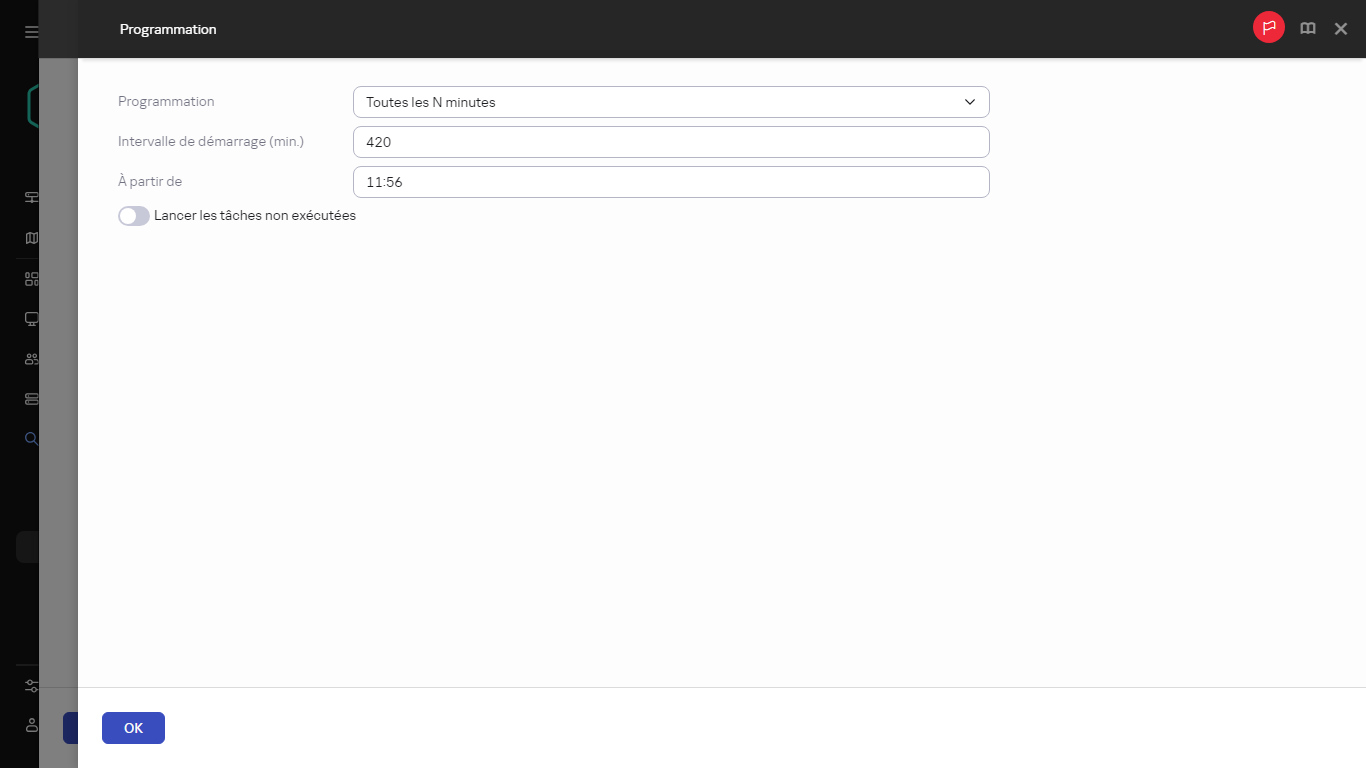Image resolution: width=1366 pixels, height=768 pixels.
Task: Click the map icon in the sidebar
Action: pyautogui.click(x=31, y=238)
